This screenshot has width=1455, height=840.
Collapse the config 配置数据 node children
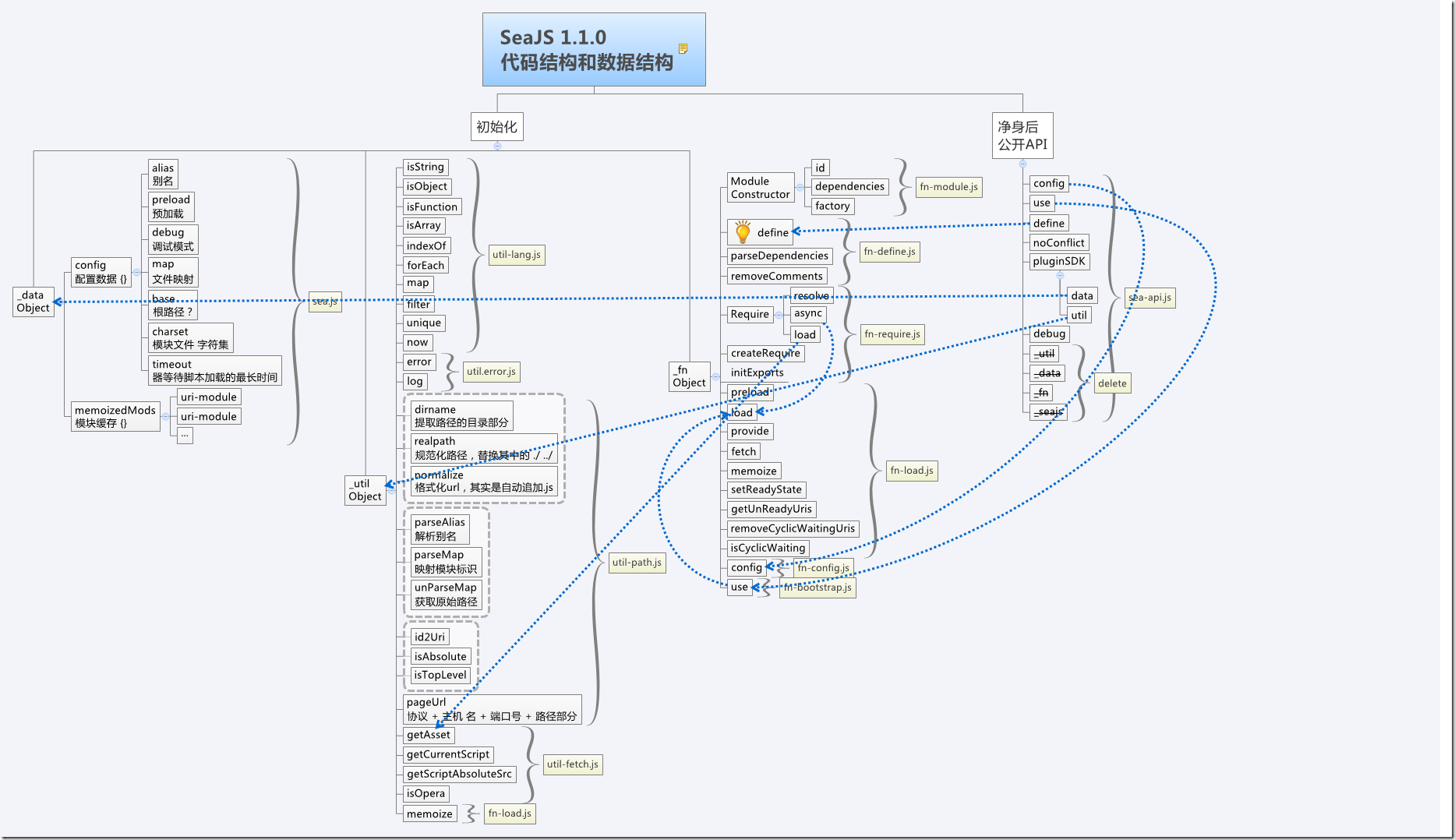click(136, 272)
